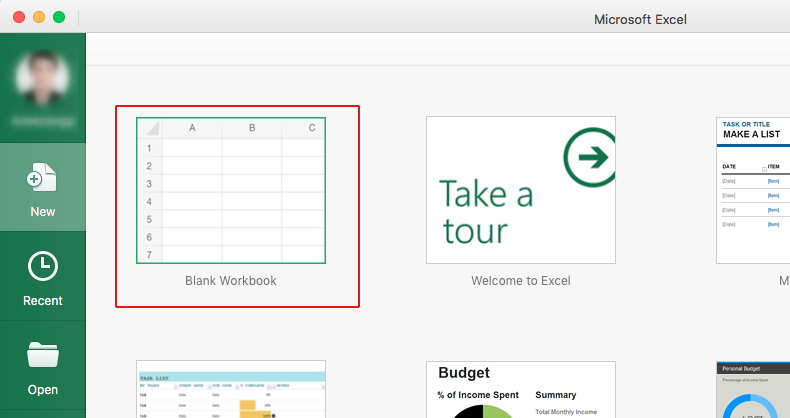Open the Budget template with pie chart
The width and height of the screenshot is (790, 418).
point(521,390)
